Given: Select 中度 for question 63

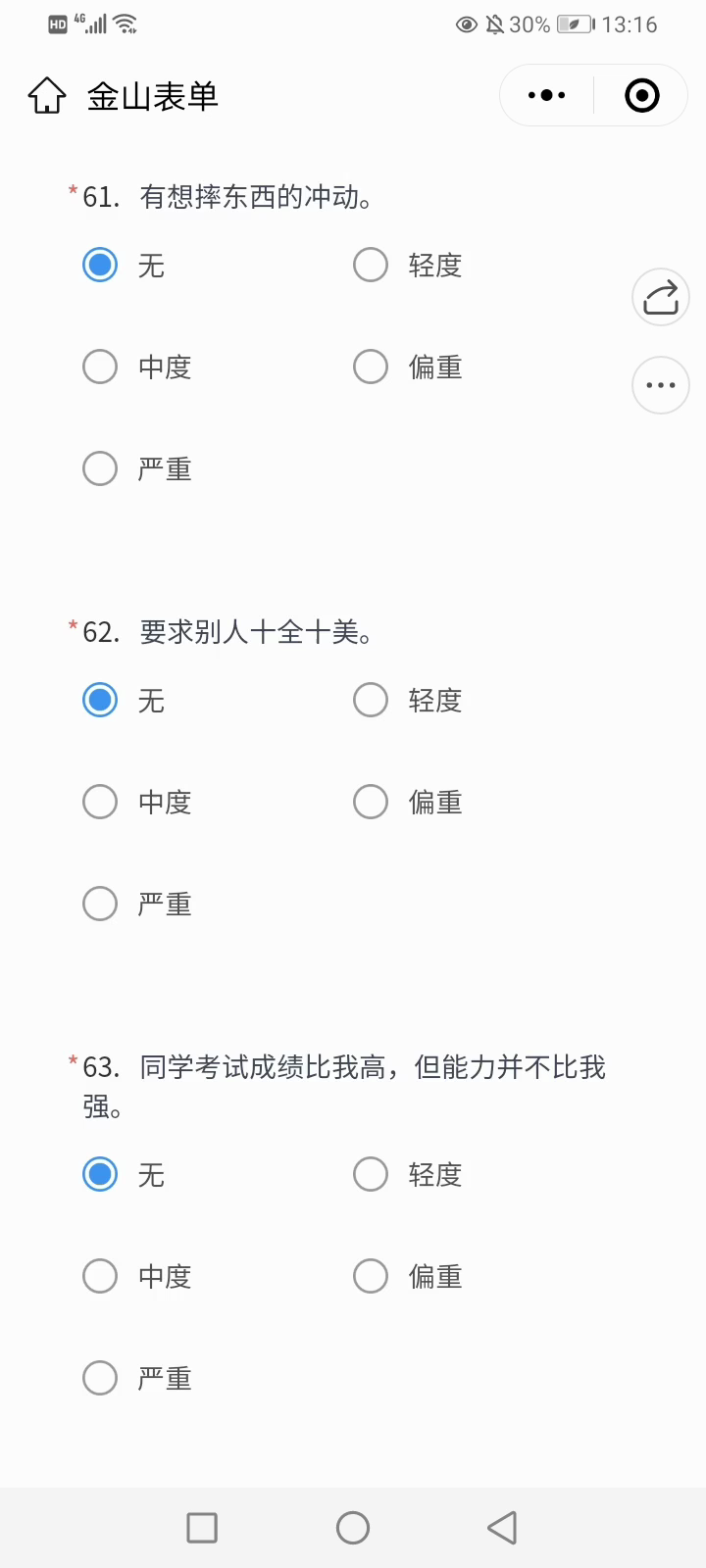Looking at the screenshot, I should click(x=100, y=1276).
